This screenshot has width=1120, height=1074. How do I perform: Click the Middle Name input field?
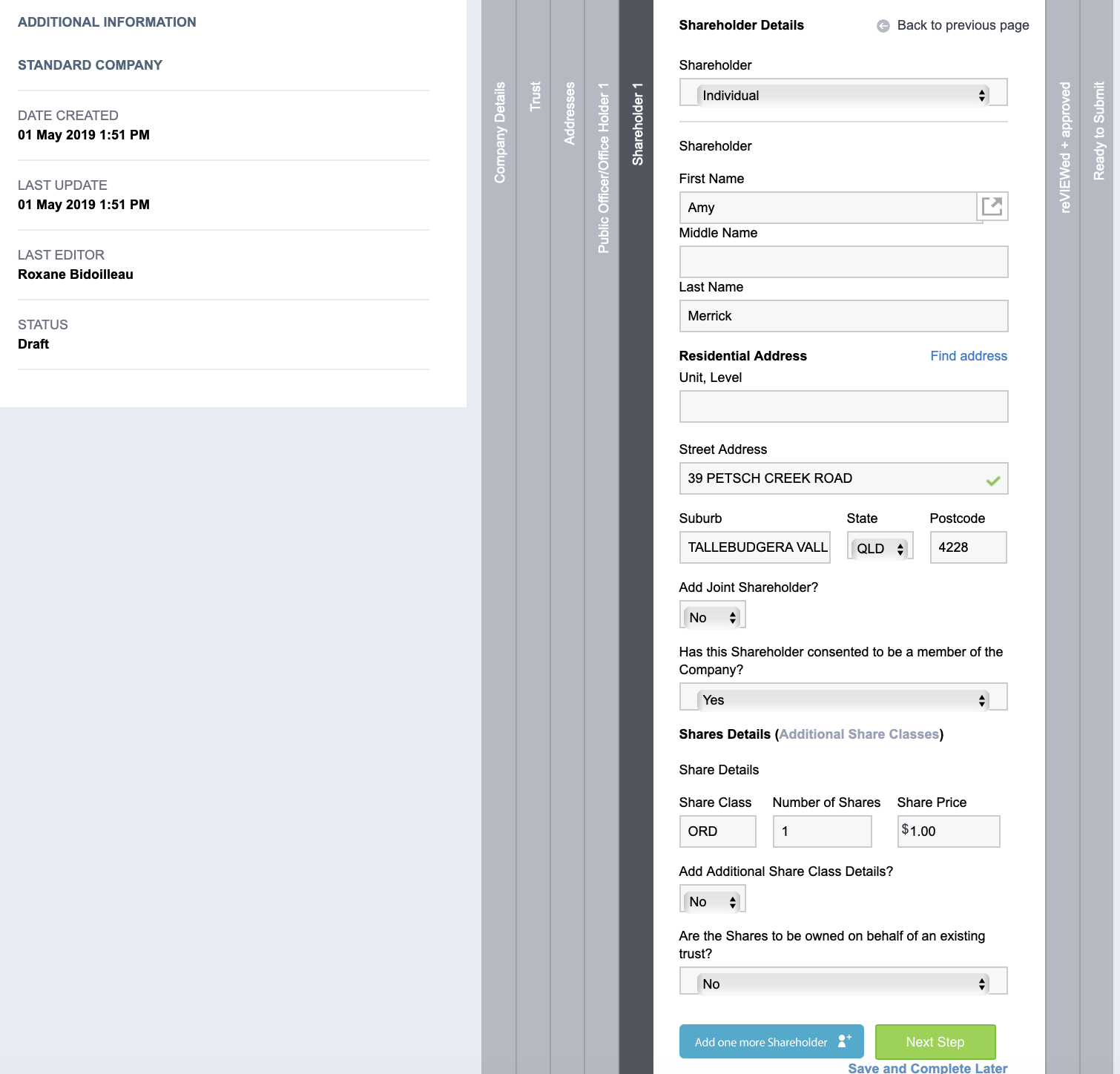coord(843,262)
